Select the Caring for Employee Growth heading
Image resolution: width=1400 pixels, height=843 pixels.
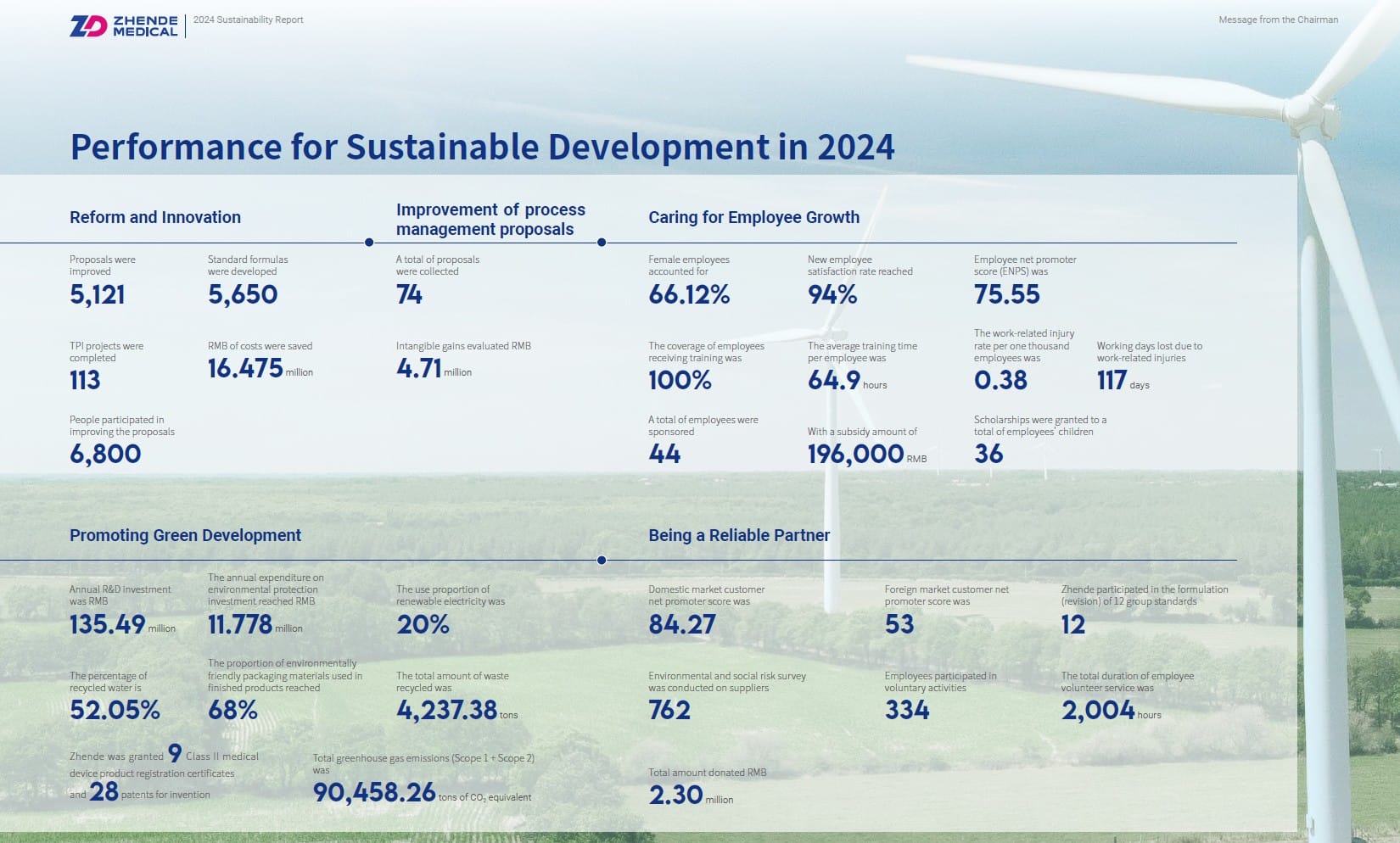pyautogui.click(x=753, y=217)
